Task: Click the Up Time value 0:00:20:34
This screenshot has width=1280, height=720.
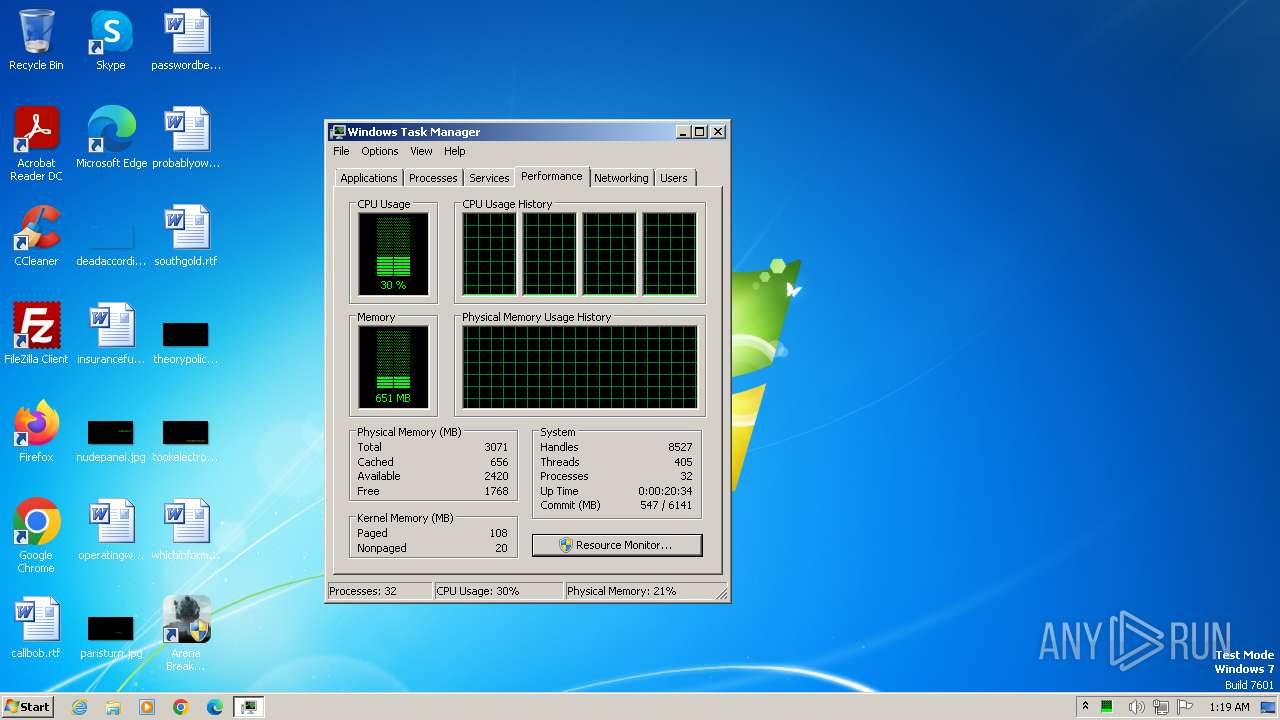Action: pyautogui.click(x=665, y=491)
